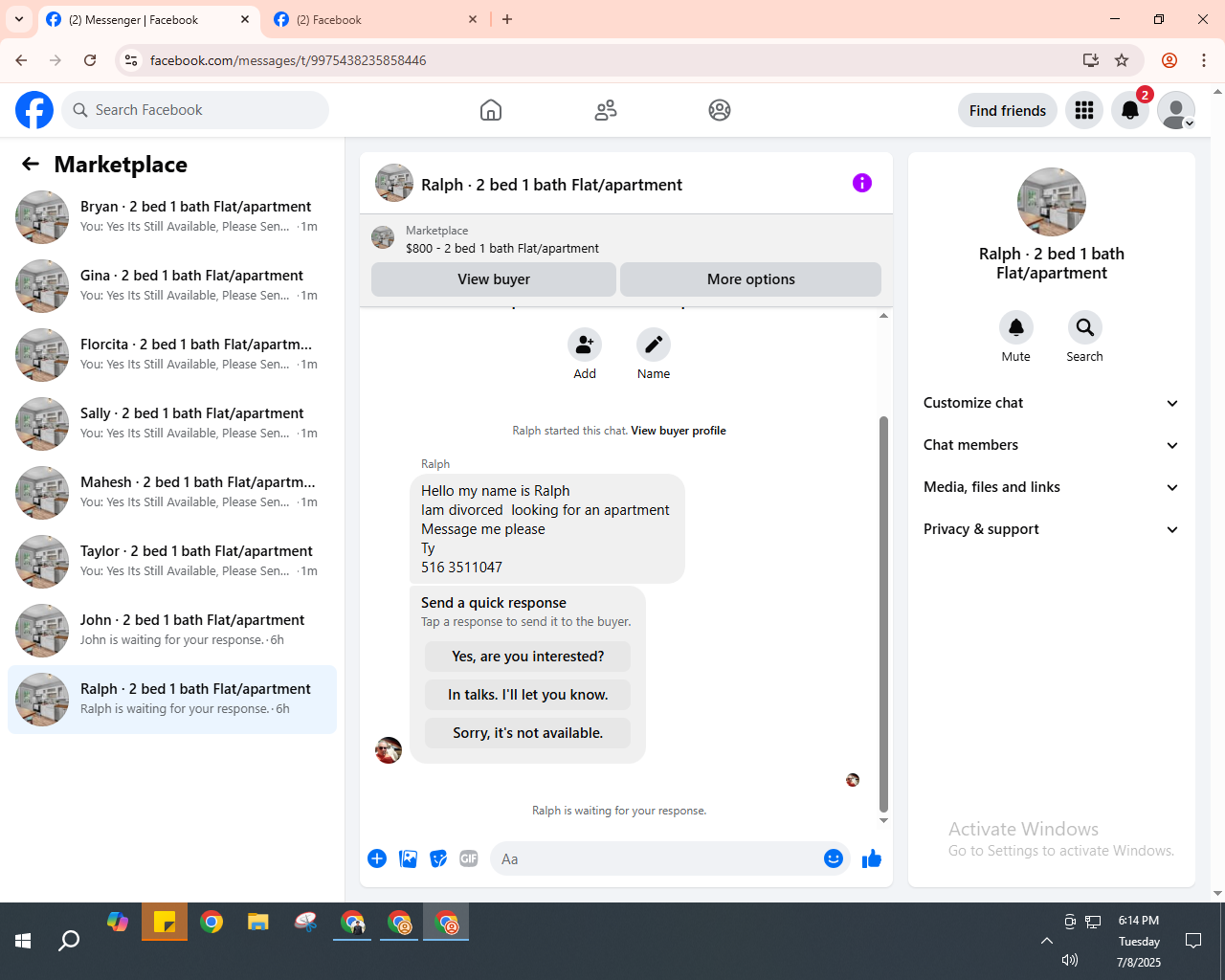The width and height of the screenshot is (1225, 980).
Task: Reload the page in the browser
Action: tap(90, 60)
